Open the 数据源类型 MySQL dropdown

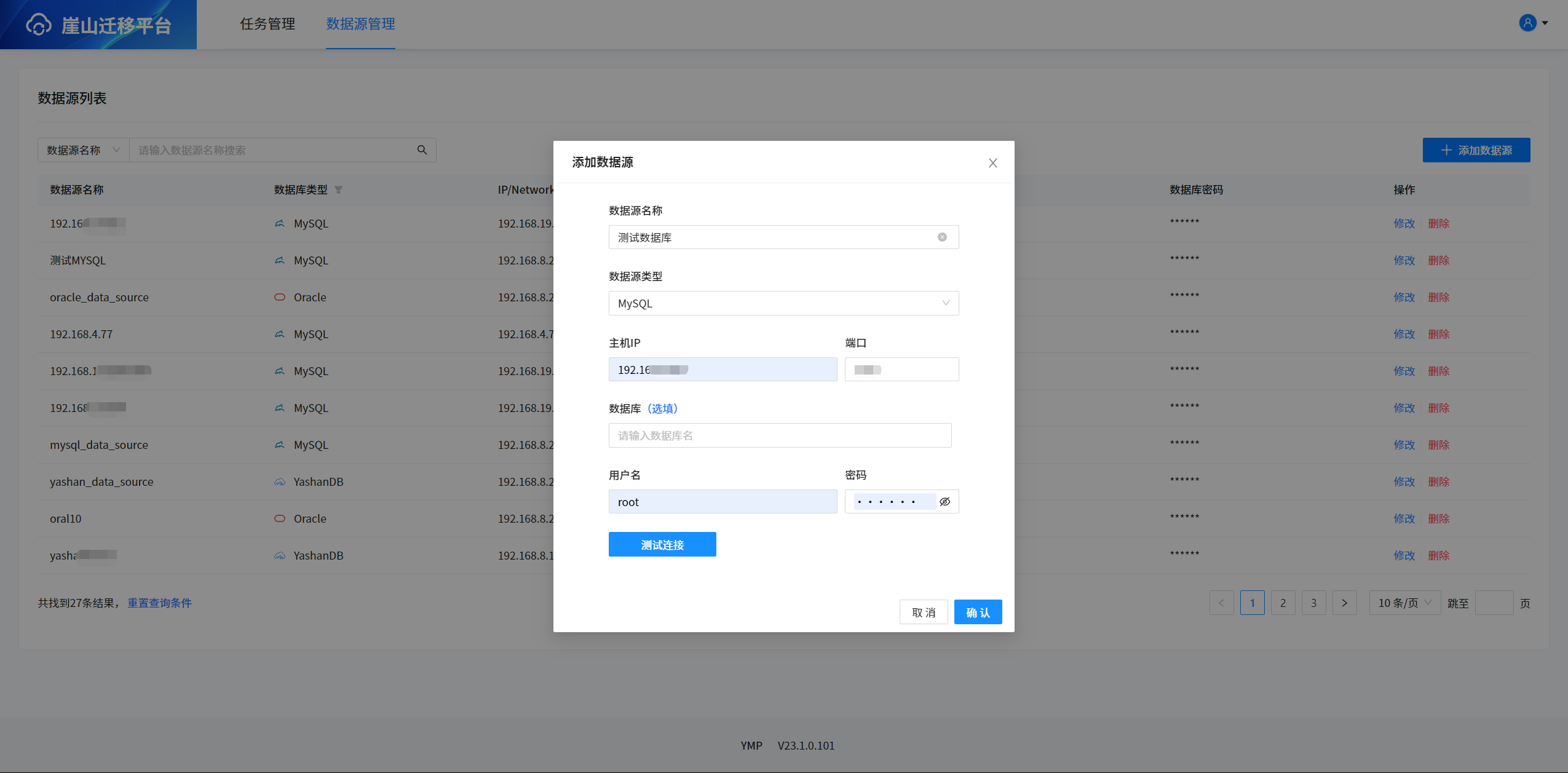coord(783,303)
